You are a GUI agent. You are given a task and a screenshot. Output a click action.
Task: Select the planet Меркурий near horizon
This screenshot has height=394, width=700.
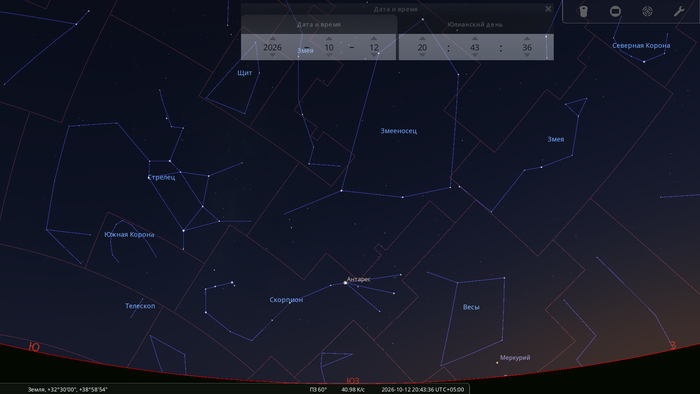(497, 362)
